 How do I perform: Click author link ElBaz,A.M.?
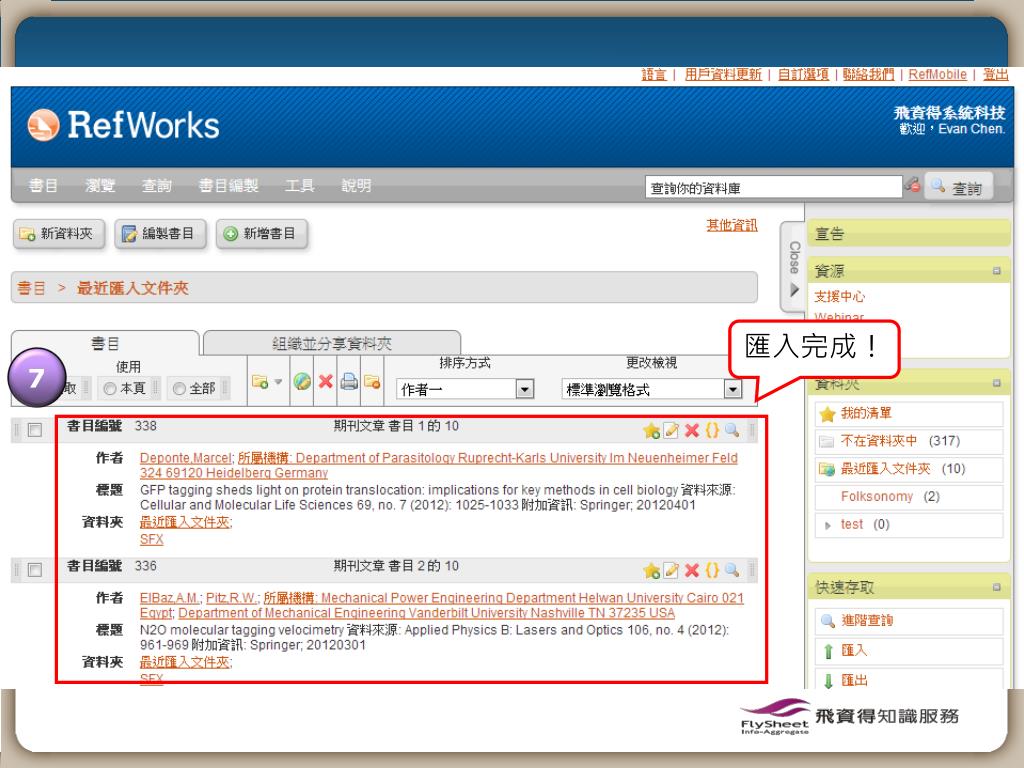[x=170, y=598]
